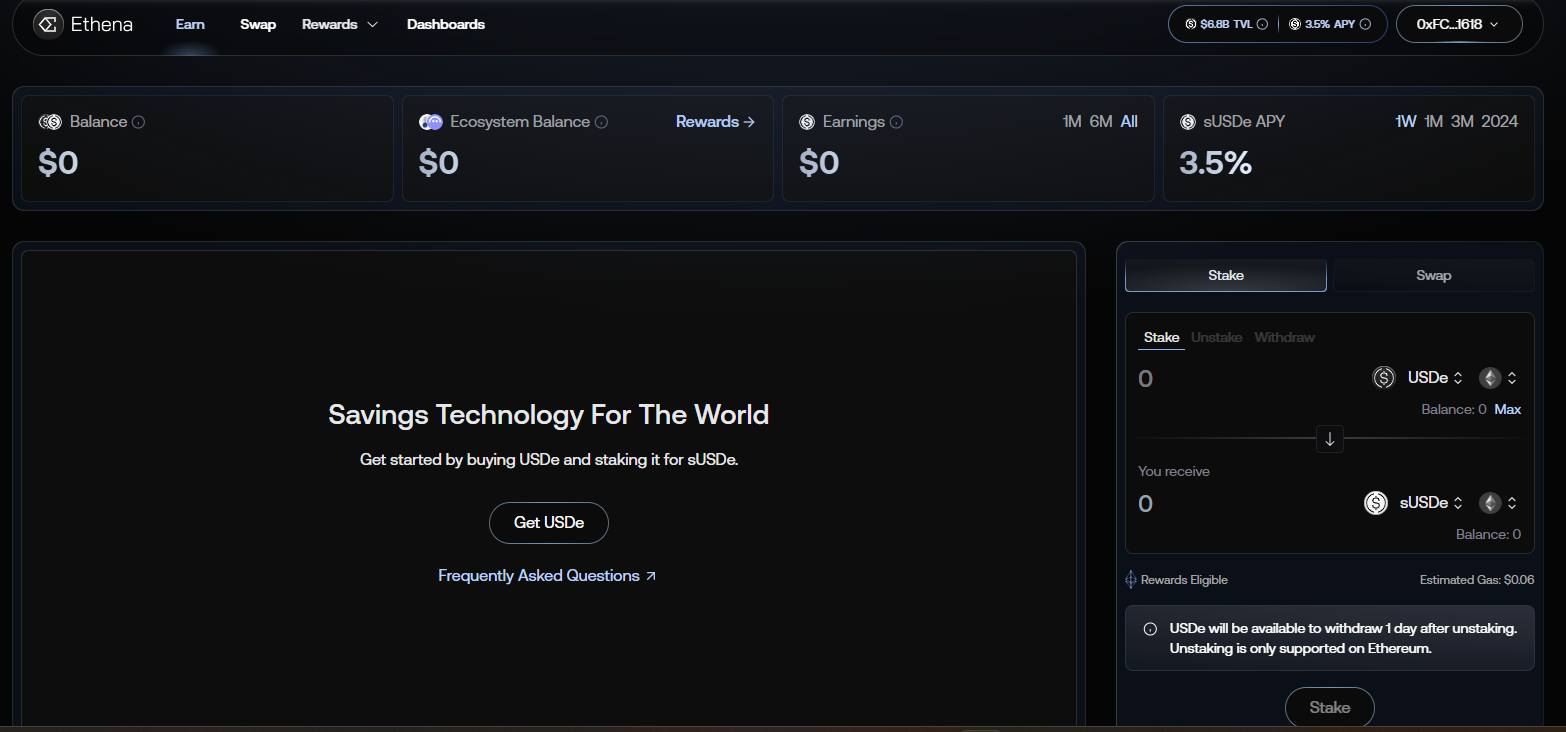Click the APY info icon in header
This screenshot has height=732, width=1566.
tap(1366, 24)
